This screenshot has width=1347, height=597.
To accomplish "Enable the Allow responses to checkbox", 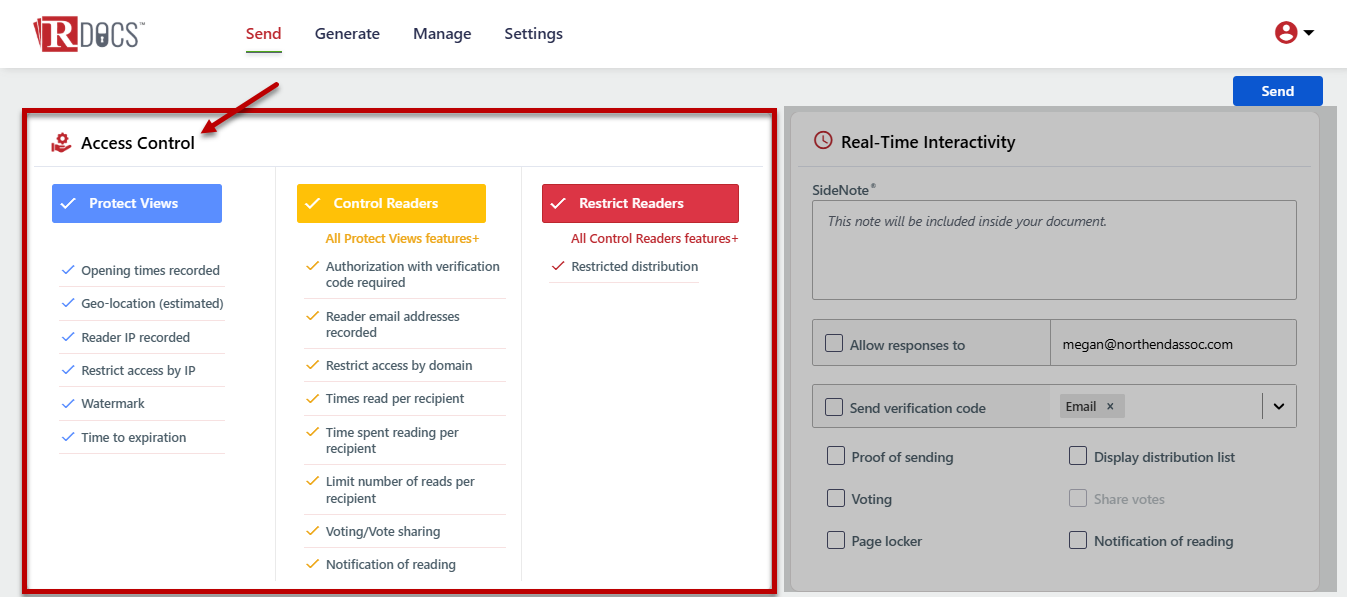I will [834, 344].
